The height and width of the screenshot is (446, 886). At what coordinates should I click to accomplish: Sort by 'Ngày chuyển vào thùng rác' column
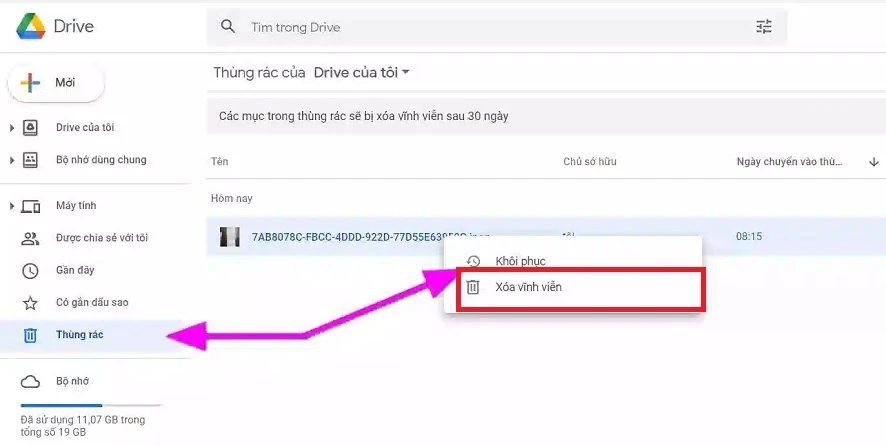(x=789, y=162)
